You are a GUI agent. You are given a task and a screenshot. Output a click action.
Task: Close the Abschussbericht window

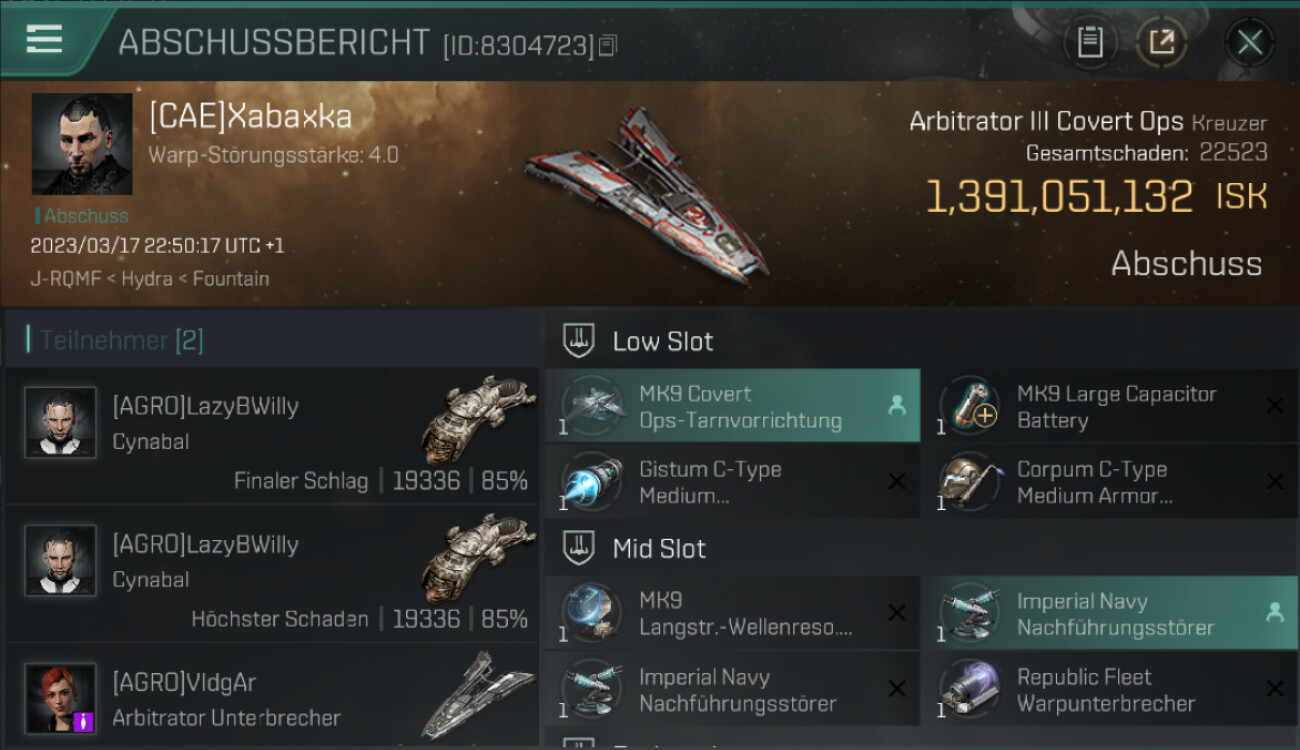pos(1250,42)
